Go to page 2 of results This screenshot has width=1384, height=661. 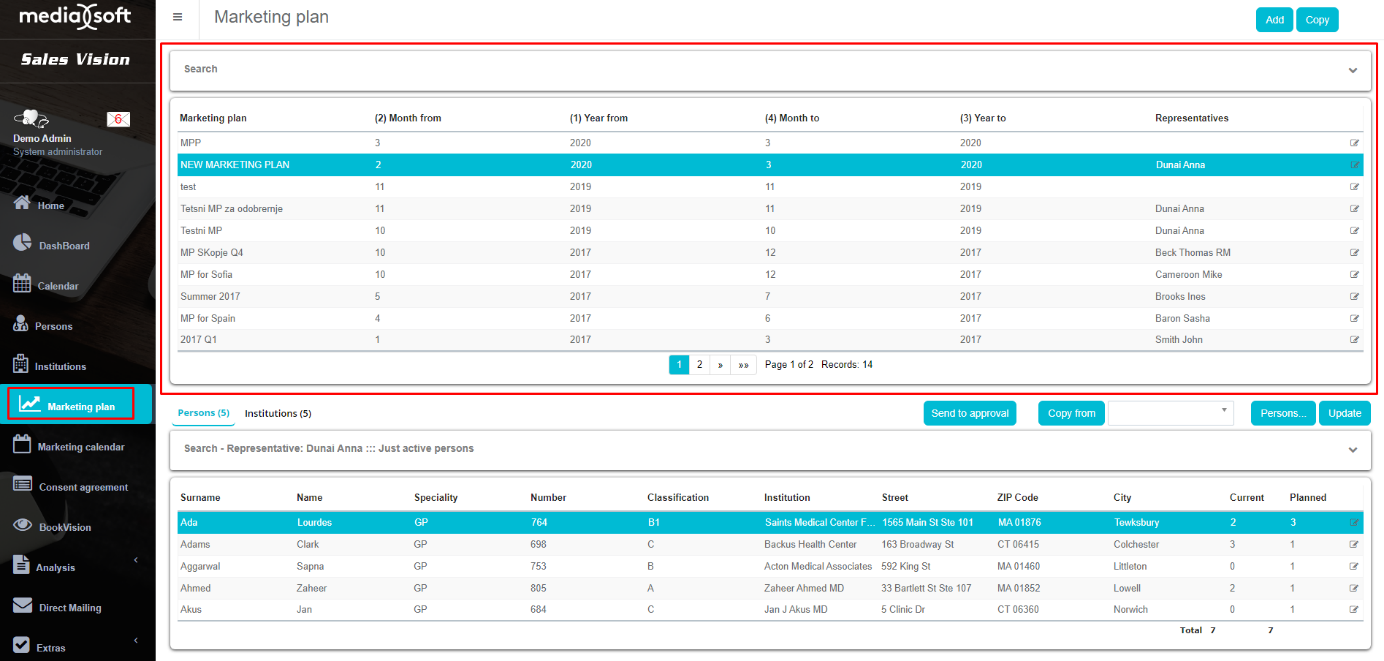click(699, 365)
